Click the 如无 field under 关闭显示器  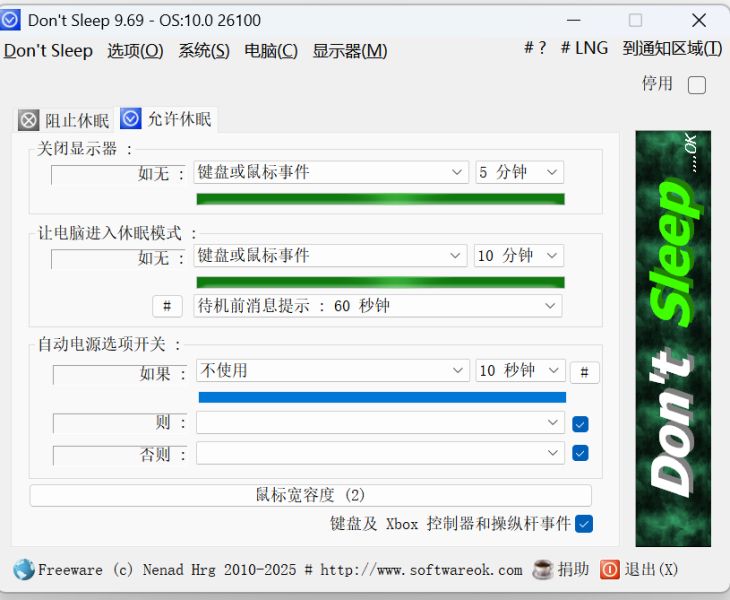(x=119, y=175)
